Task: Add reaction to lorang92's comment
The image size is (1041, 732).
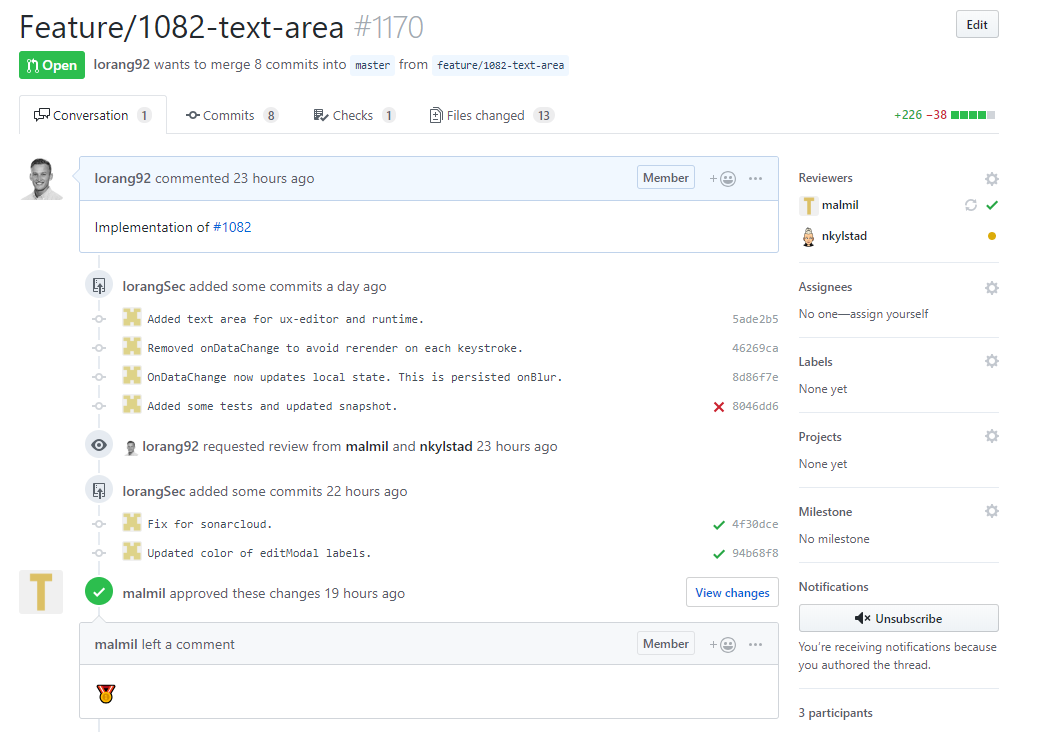Action: [722, 179]
